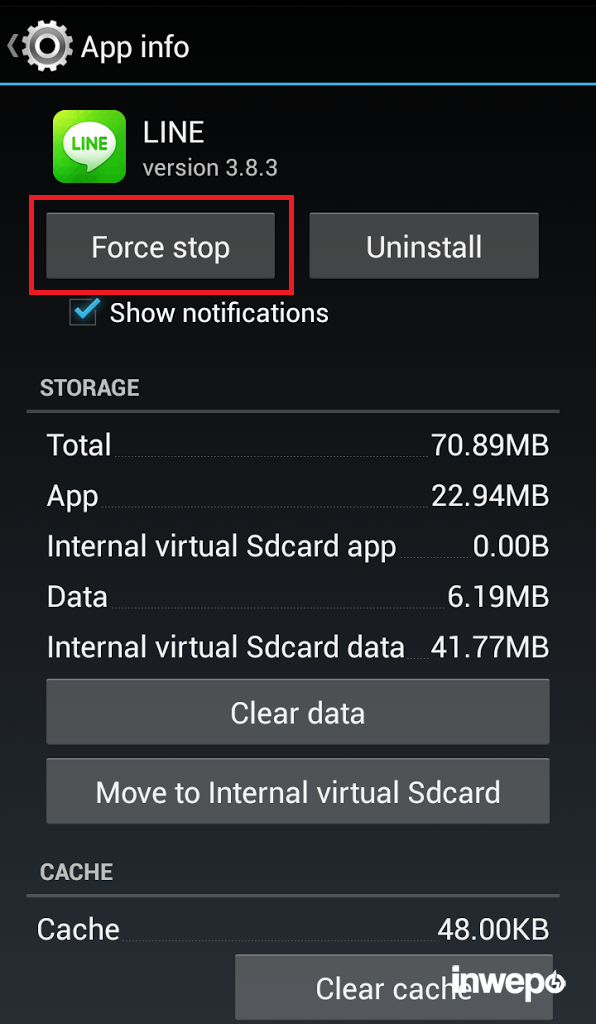
Task: Tap Move to Internal virtual Sdcard
Action: tap(298, 791)
